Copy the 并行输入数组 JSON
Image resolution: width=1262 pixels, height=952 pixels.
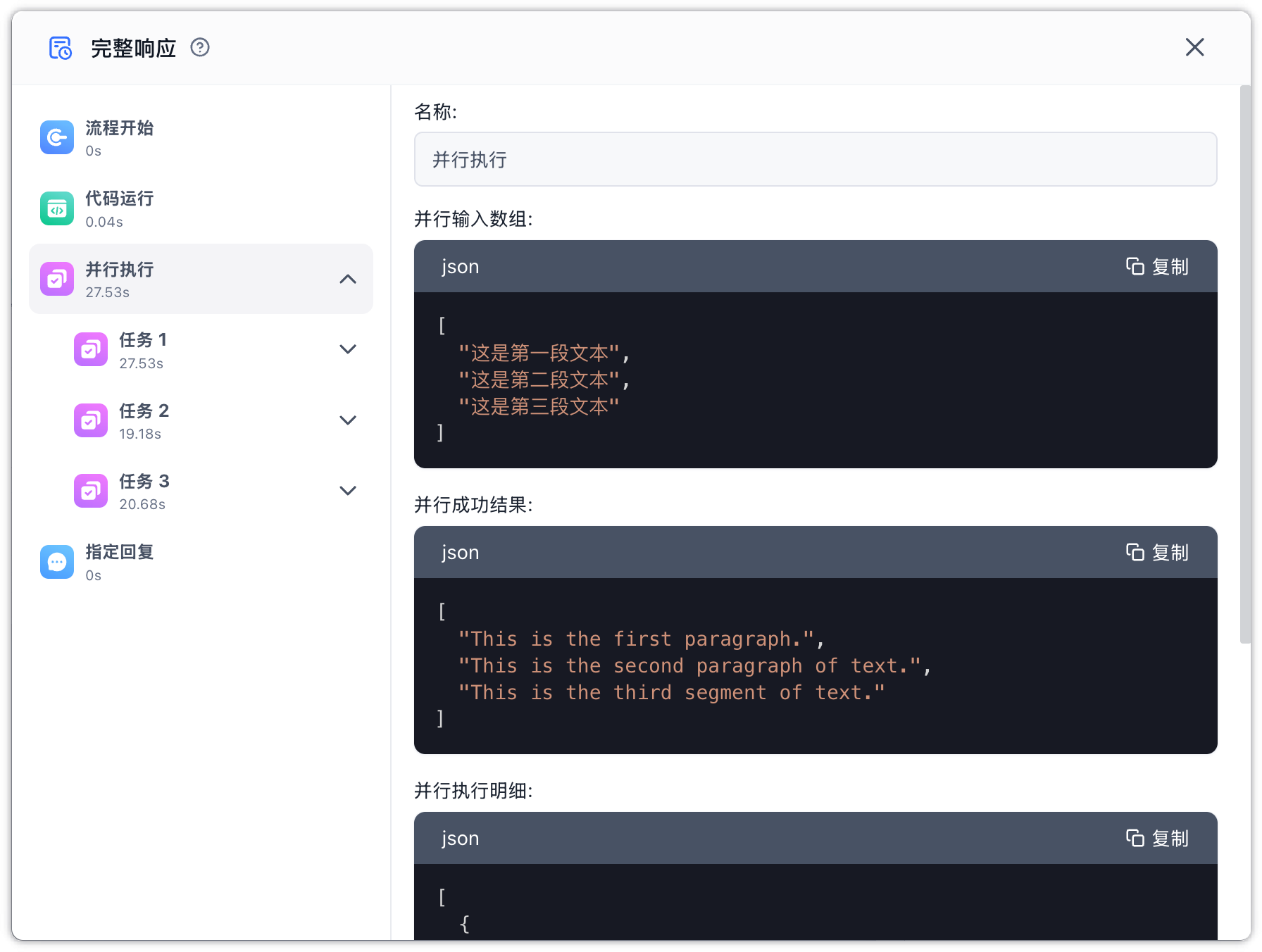tap(1157, 267)
